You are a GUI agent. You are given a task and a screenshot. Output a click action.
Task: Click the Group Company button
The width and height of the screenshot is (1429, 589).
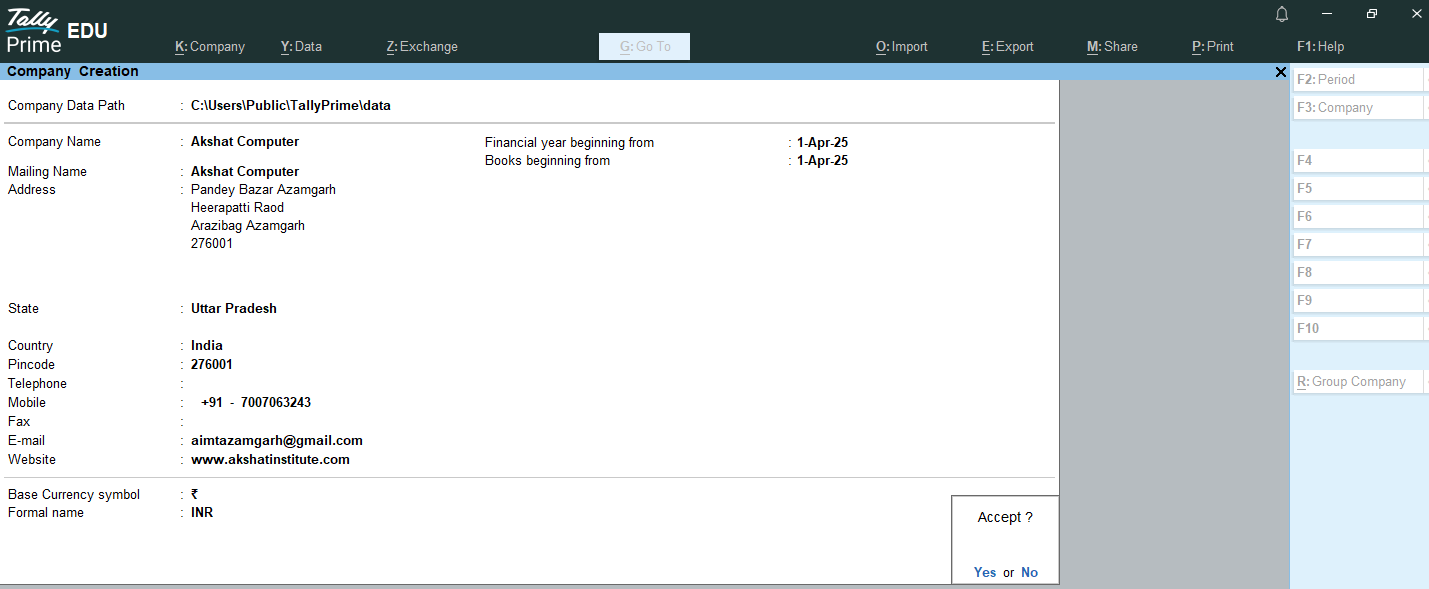(1356, 382)
